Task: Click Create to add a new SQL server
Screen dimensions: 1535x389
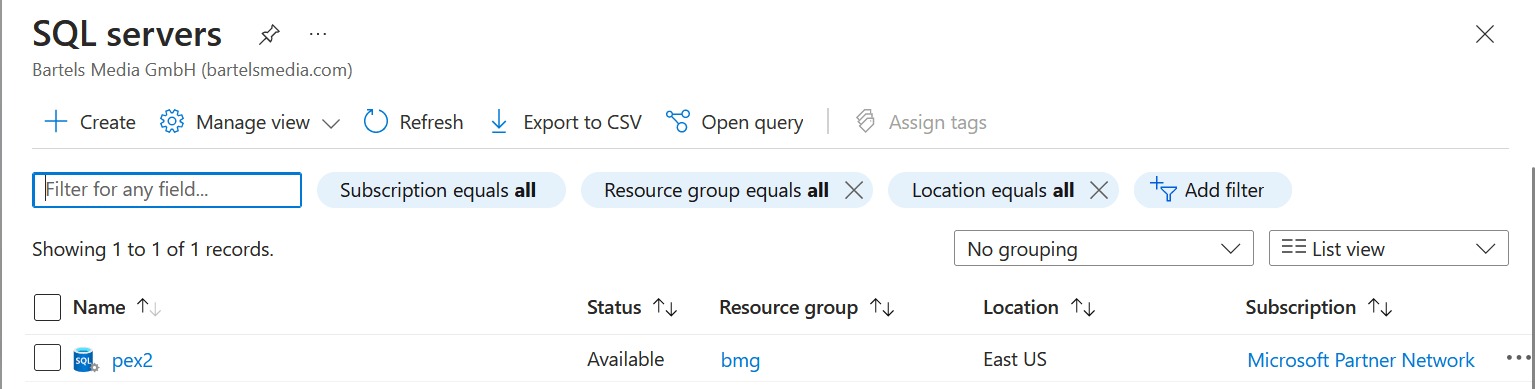Action: click(90, 122)
